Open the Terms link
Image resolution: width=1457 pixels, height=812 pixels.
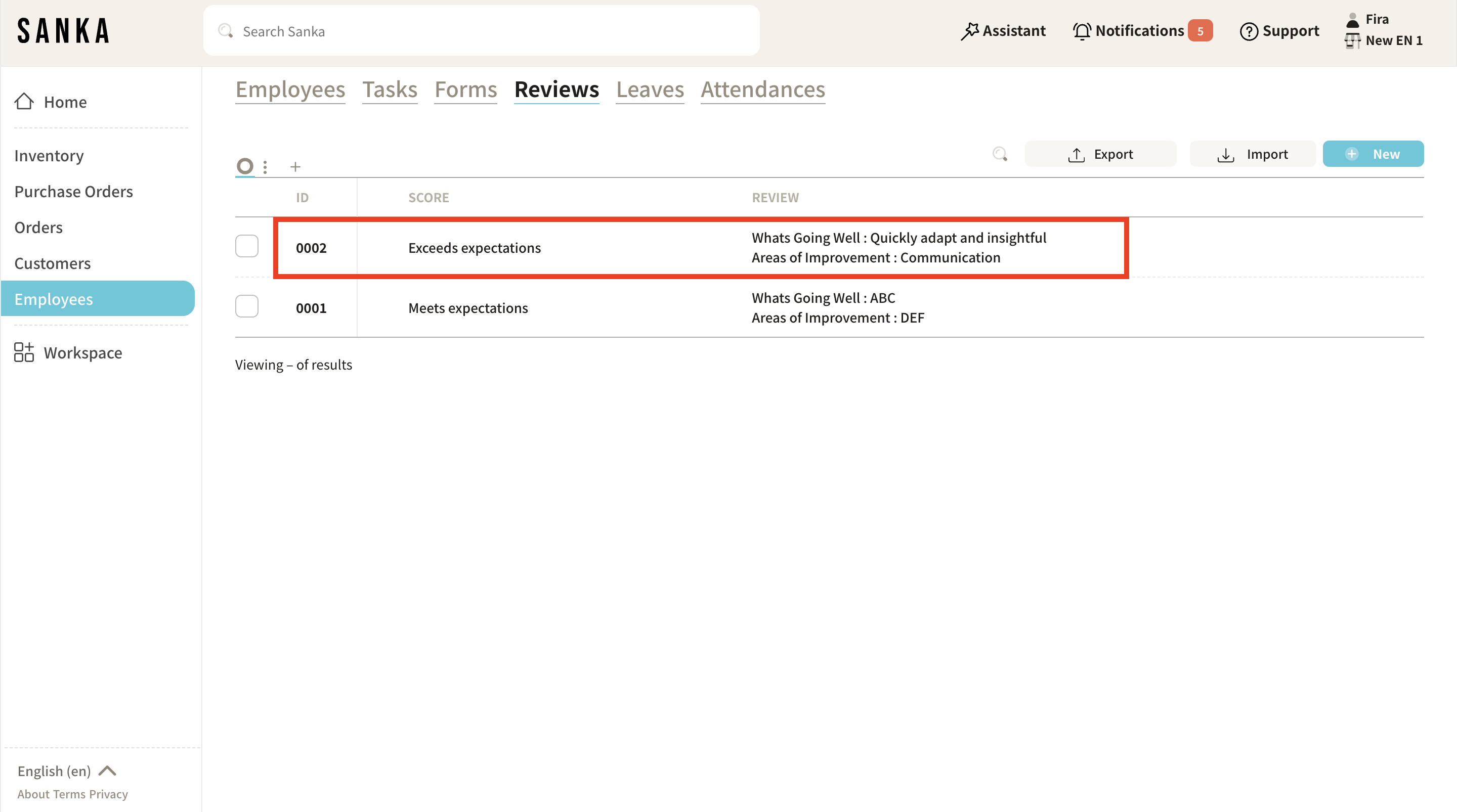point(69,794)
